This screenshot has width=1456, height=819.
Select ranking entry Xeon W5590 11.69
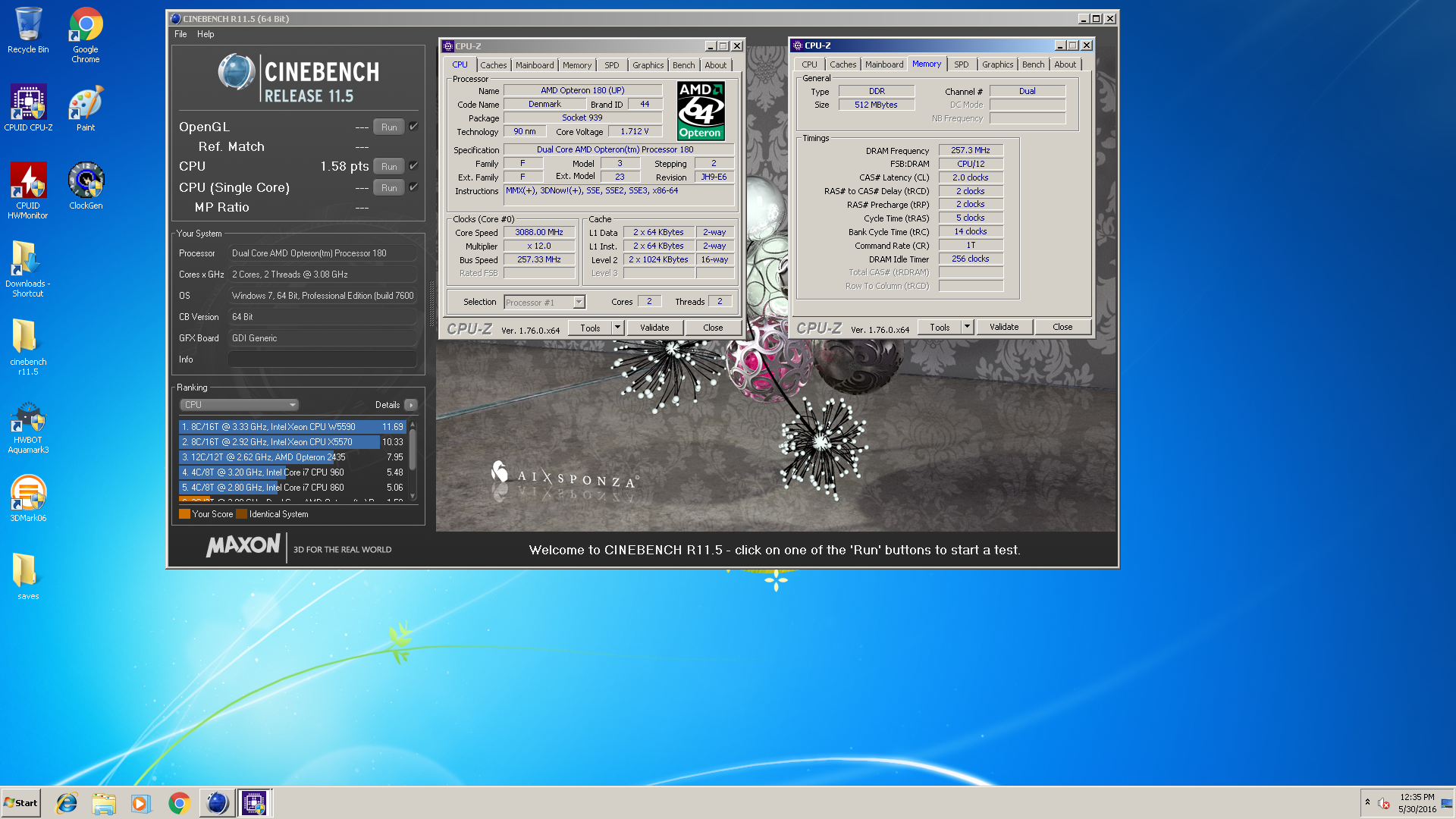tap(293, 427)
